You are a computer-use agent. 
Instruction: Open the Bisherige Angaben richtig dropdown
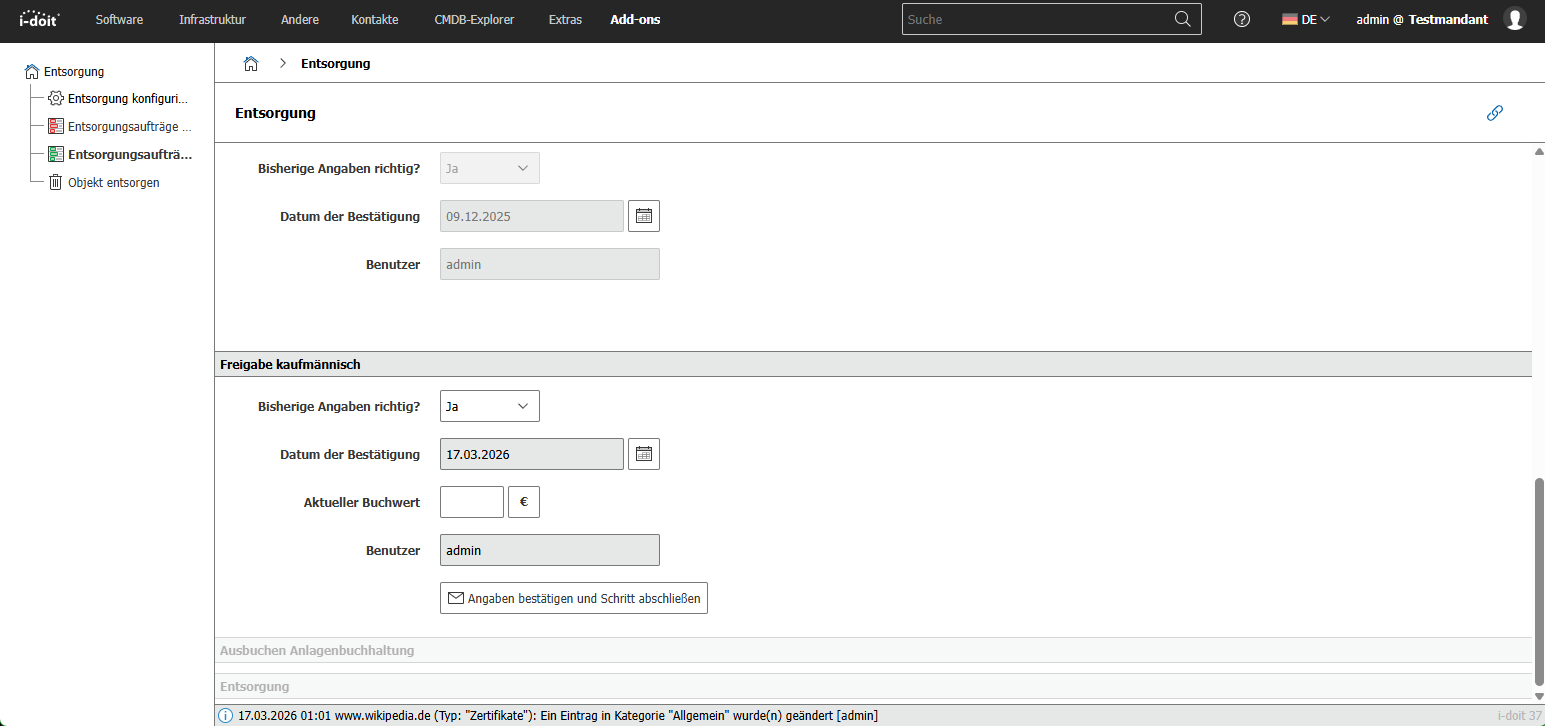pos(489,406)
